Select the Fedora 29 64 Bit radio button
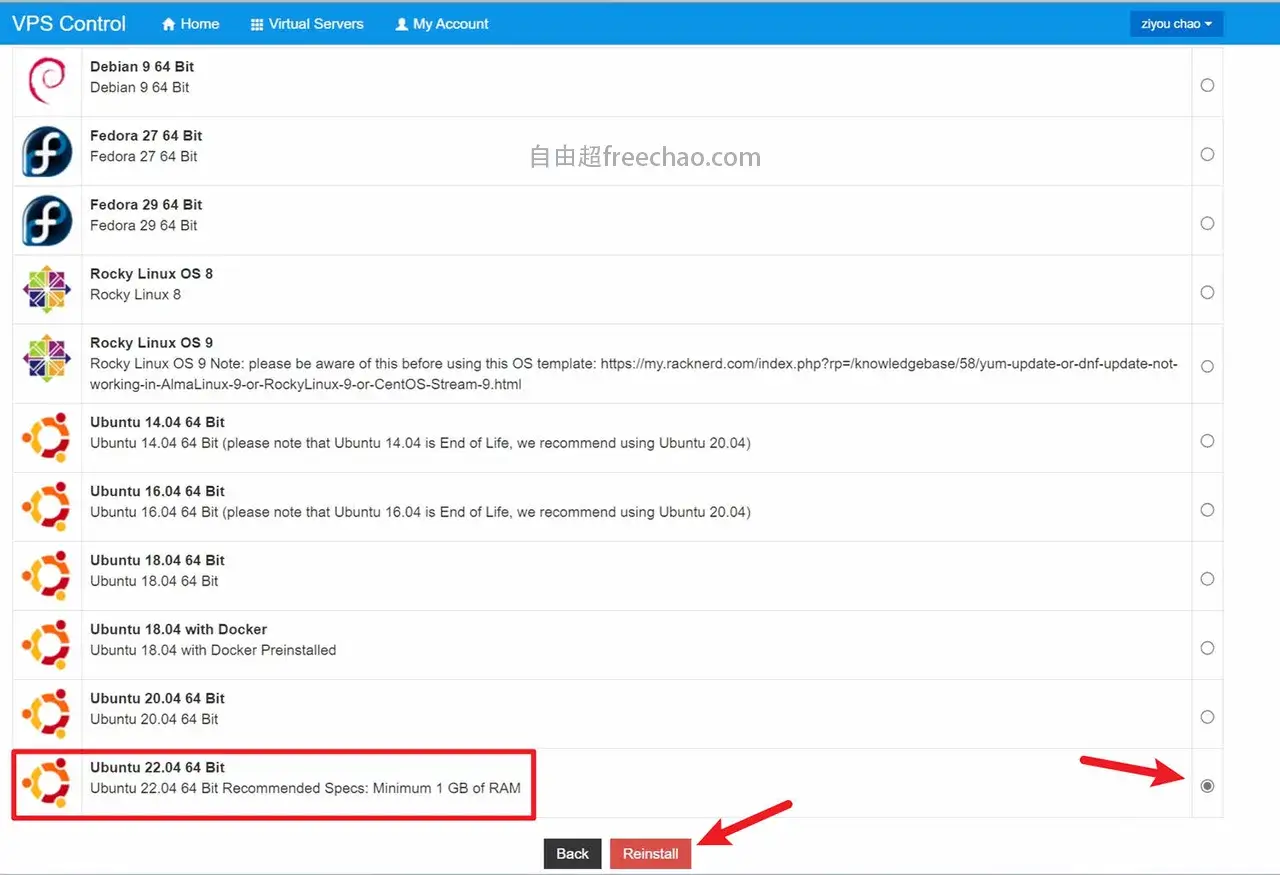The image size is (1280, 875). [1207, 223]
